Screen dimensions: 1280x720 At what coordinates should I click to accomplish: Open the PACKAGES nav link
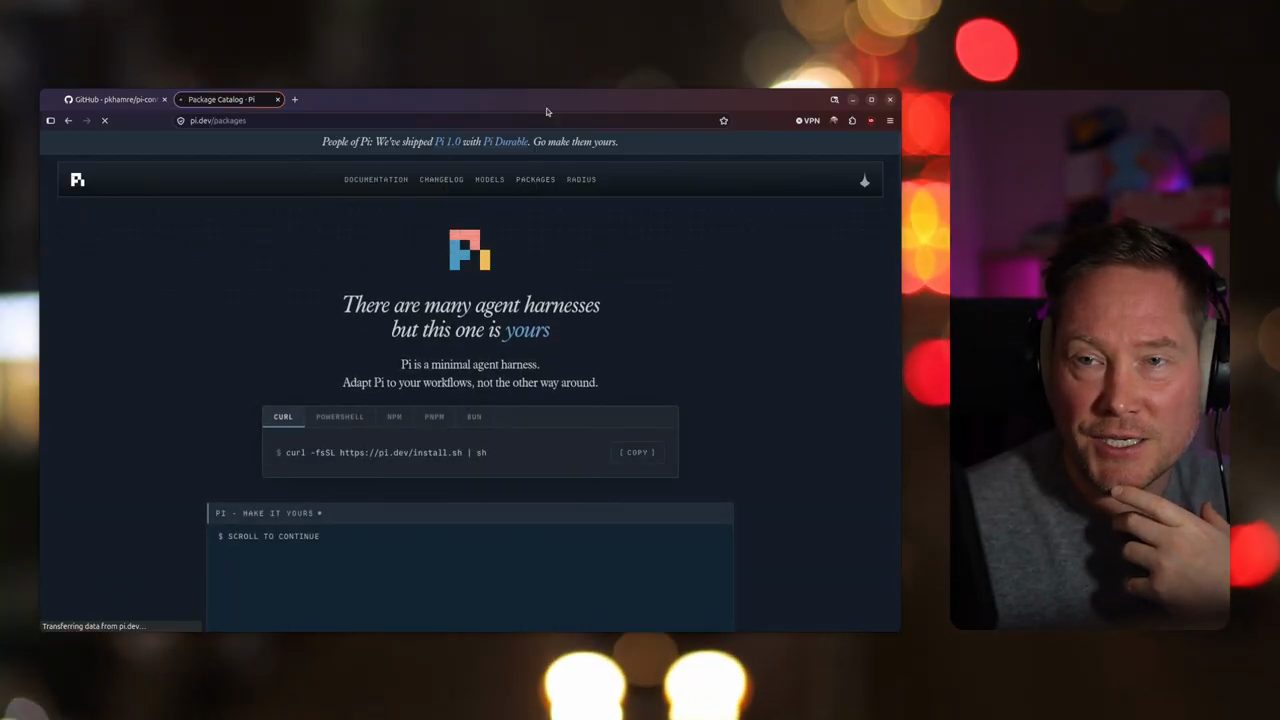click(535, 180)
